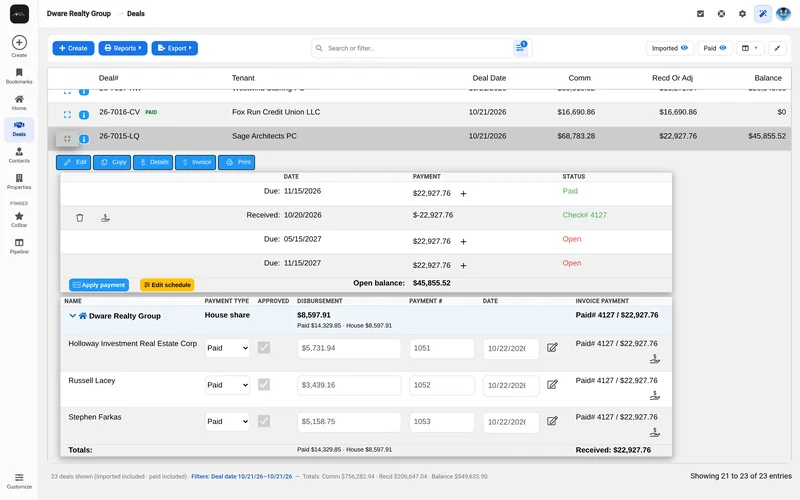Viewport: 800px width, 500px height.
Task: Select Deals in the sidebar
Action: pos(19,129)
